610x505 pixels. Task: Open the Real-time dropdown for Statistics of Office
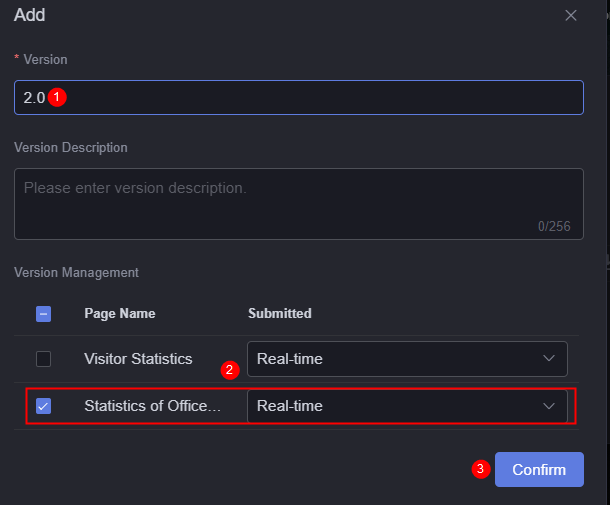click(407, 406)
